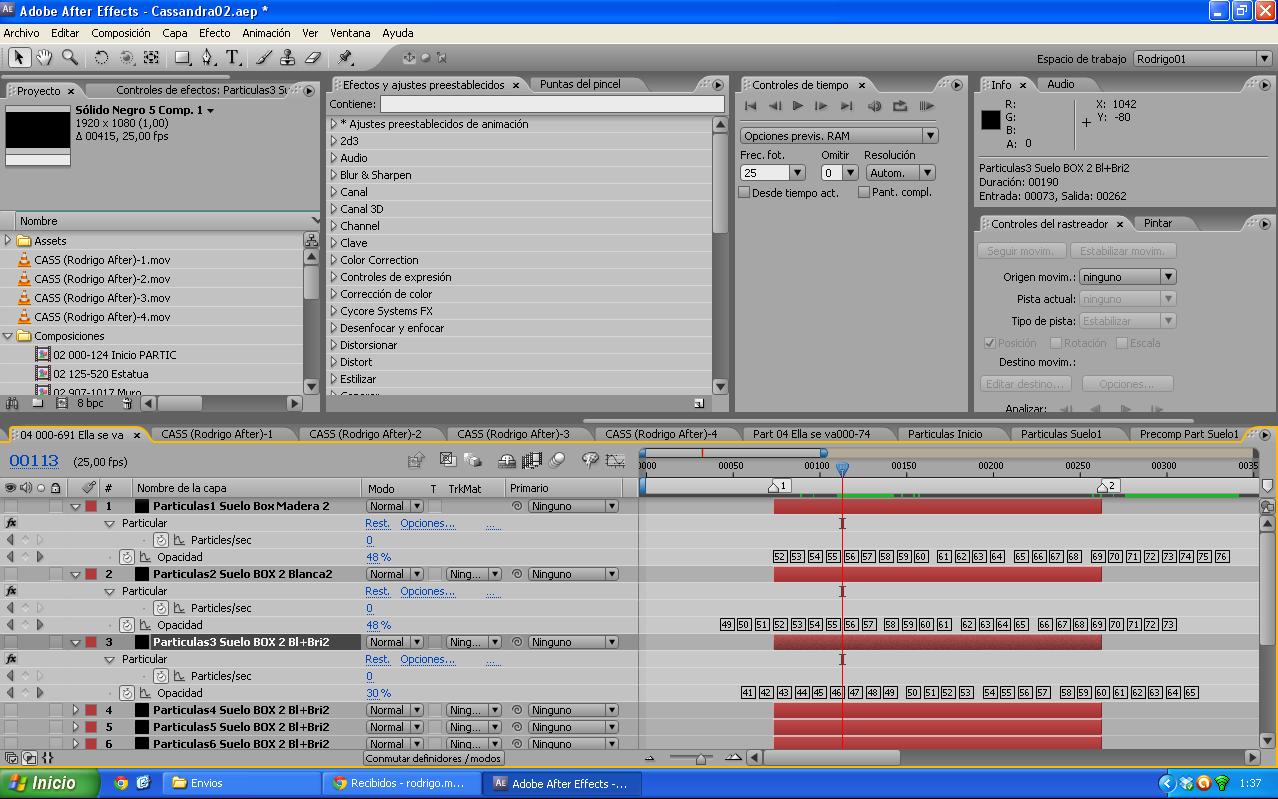The width and height of the screenshot is (1278, 799).
Task: Enable the 'Desde tiempo act.' checkbox
Action: point(744,192)
